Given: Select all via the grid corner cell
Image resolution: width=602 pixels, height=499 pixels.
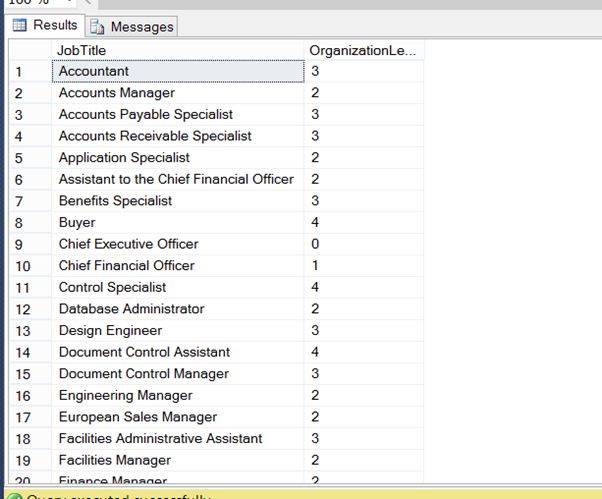Looking at the screenshot, I should (x=29, y=50).
